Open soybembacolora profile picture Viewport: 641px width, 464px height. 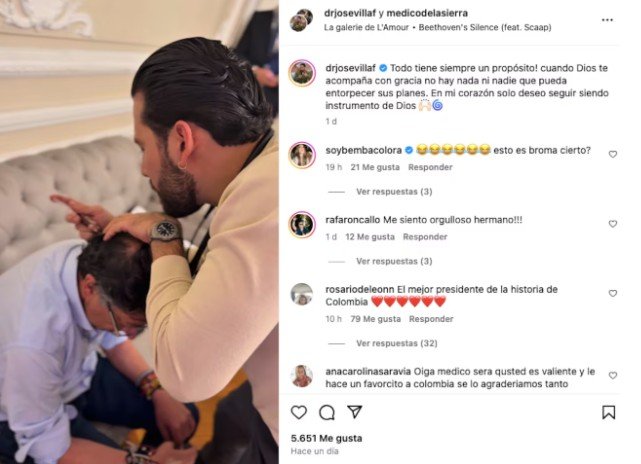pos(302,155)
